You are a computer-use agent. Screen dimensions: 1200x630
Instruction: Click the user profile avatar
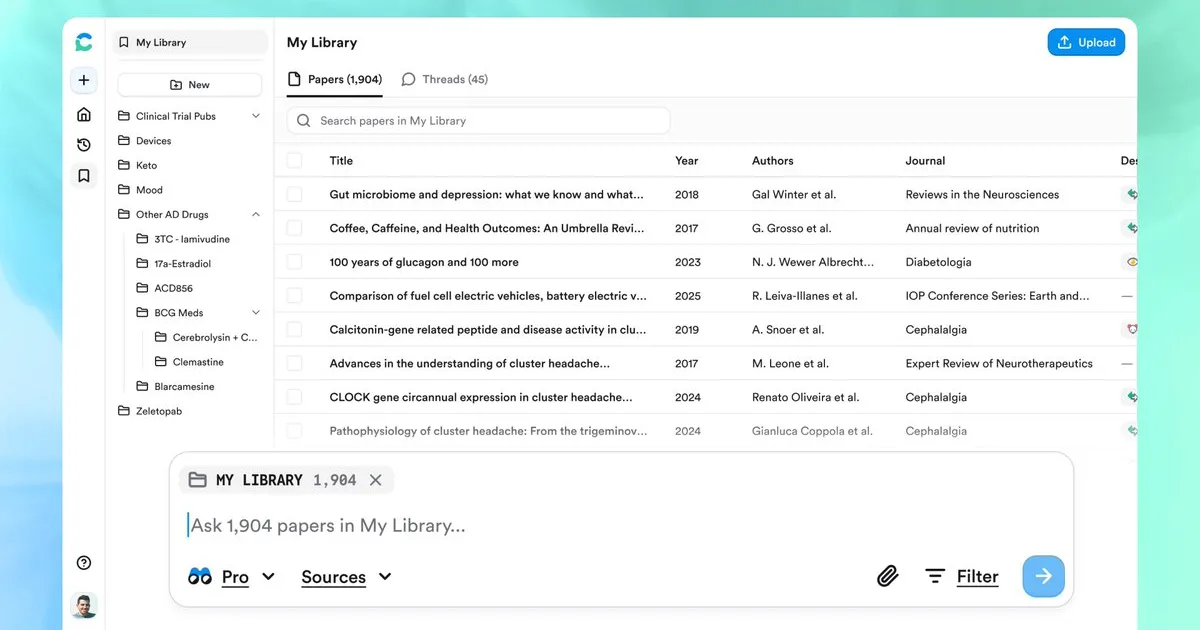pyautogui.click(x=84, y=605)
